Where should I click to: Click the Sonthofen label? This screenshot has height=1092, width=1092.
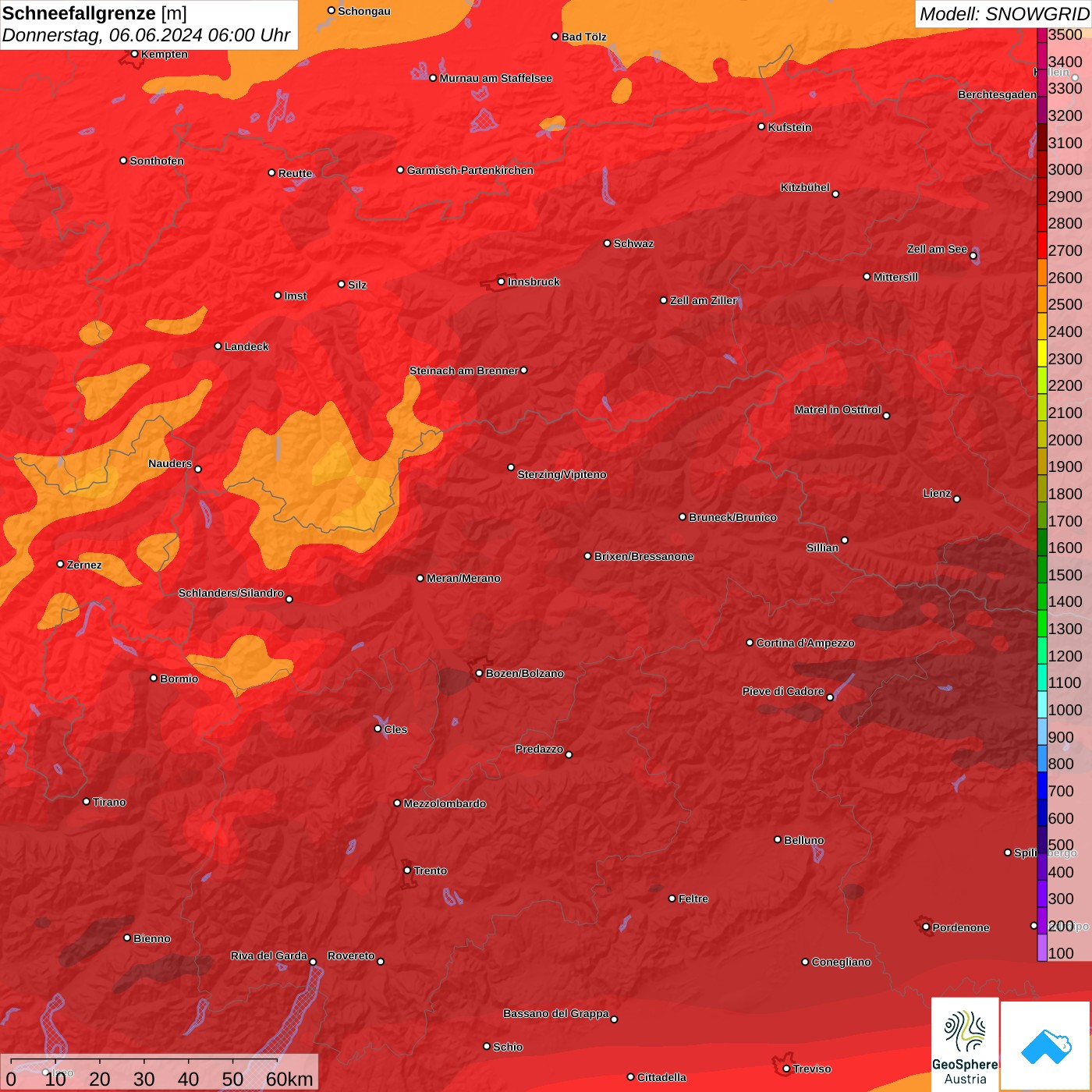coord(157,161)
